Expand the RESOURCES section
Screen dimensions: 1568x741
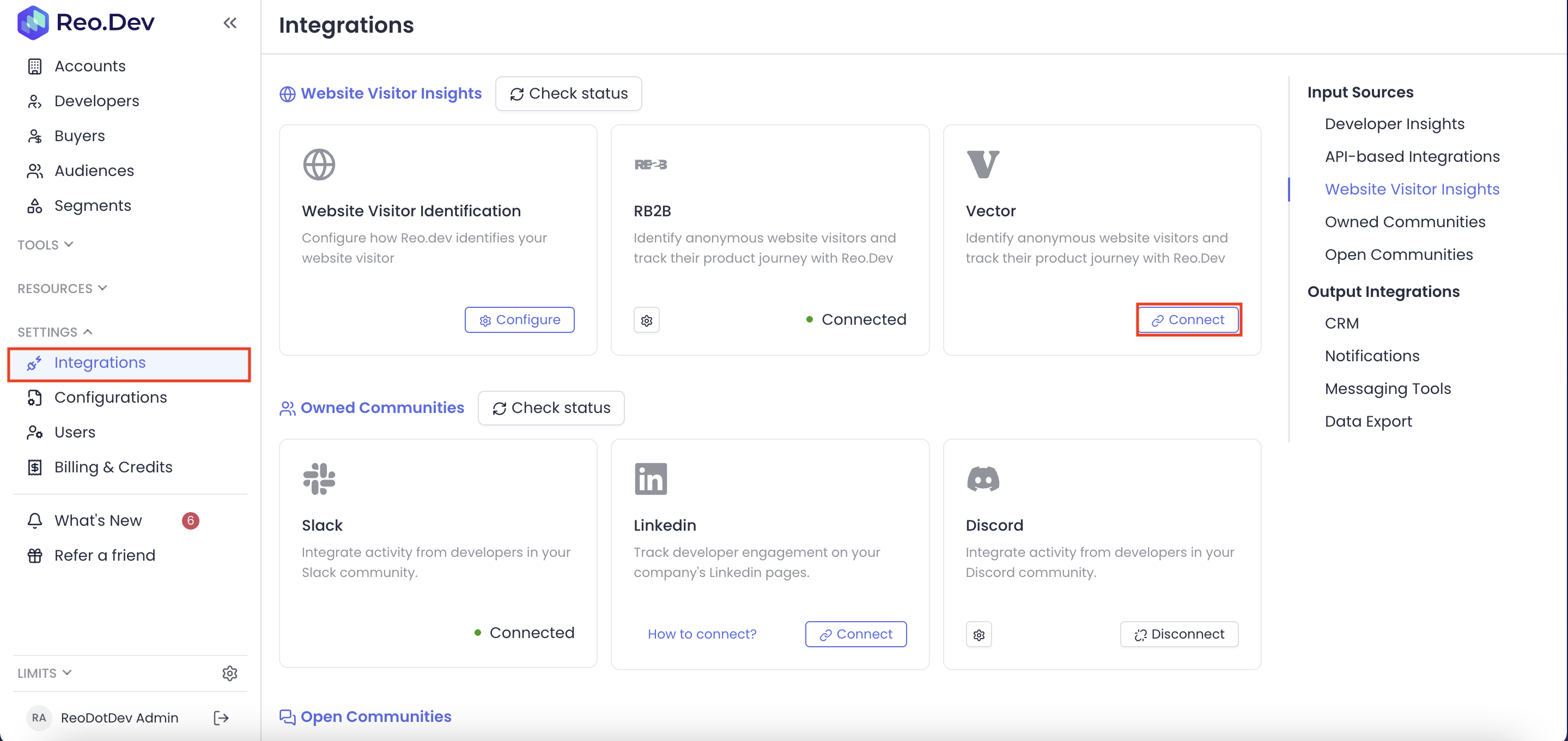click(x=62, y=288)
